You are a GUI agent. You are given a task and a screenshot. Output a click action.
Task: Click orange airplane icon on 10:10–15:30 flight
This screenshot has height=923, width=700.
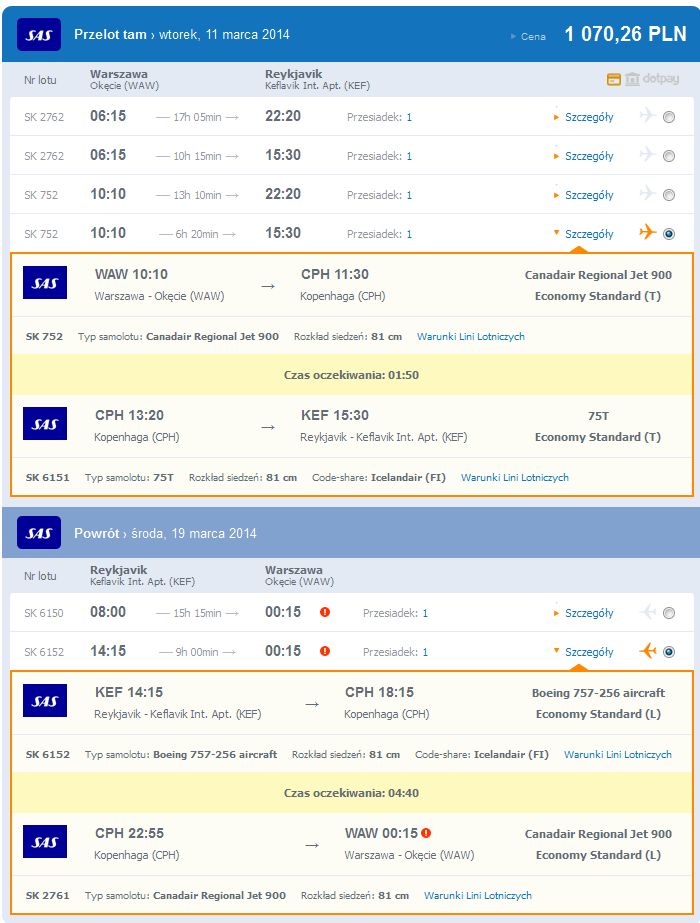coord(648,232)
